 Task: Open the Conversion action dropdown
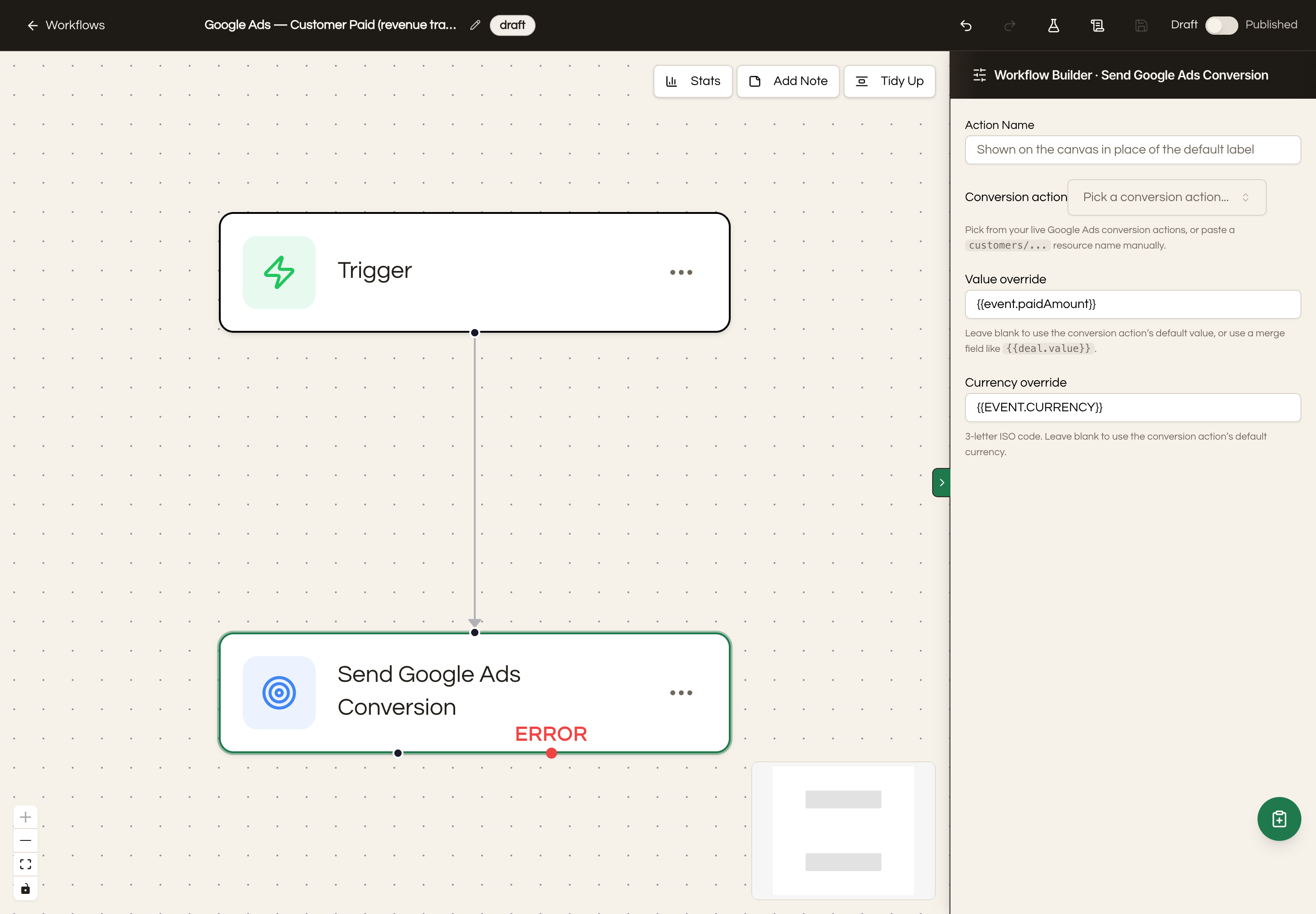pos(1166,197)
